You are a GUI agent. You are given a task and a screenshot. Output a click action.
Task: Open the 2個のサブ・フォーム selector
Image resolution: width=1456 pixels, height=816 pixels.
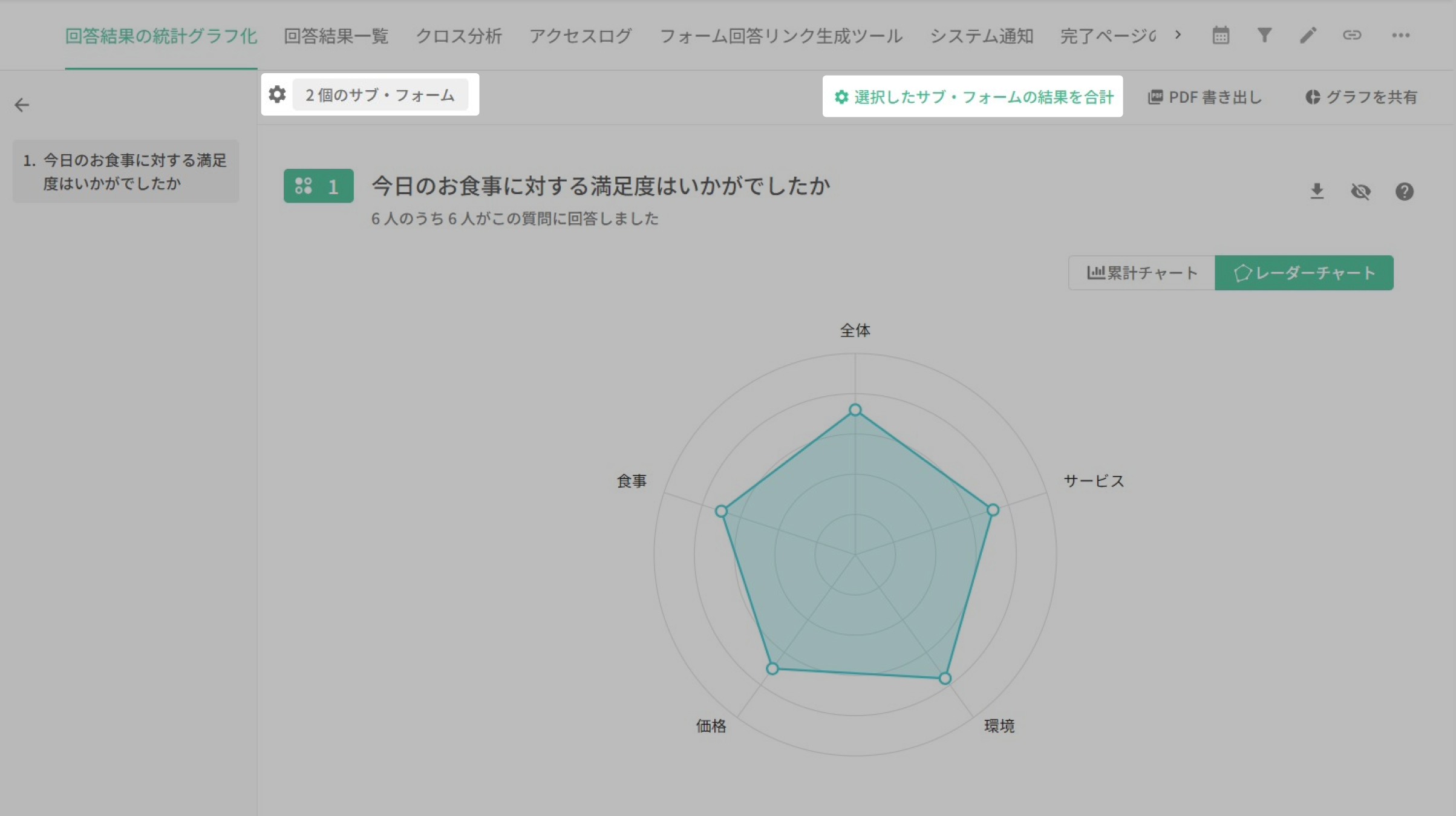(x=380, y=94)
